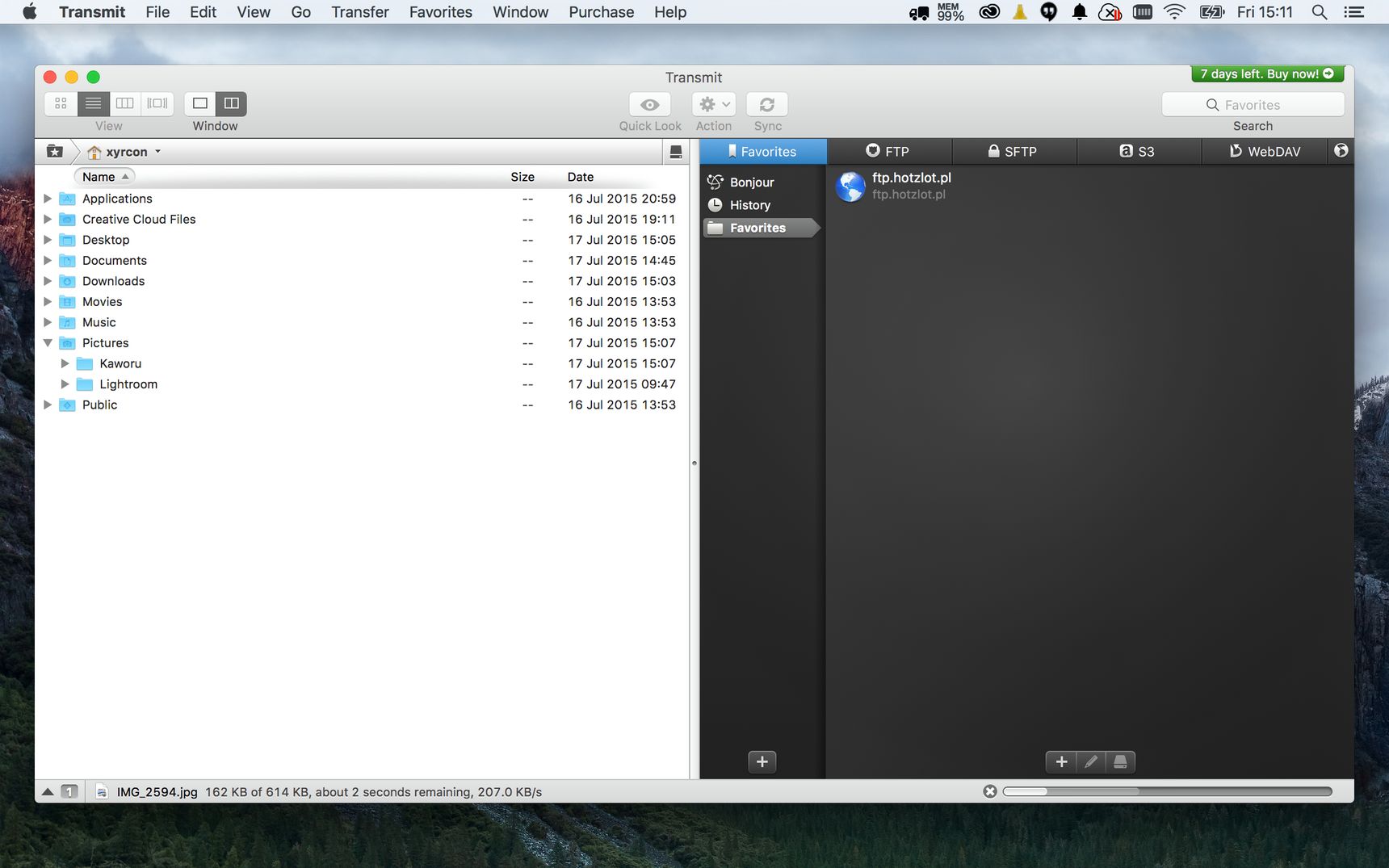Select the Favorites tab in remote pane
Screen dimensions: 1389x868
(763, 152)
